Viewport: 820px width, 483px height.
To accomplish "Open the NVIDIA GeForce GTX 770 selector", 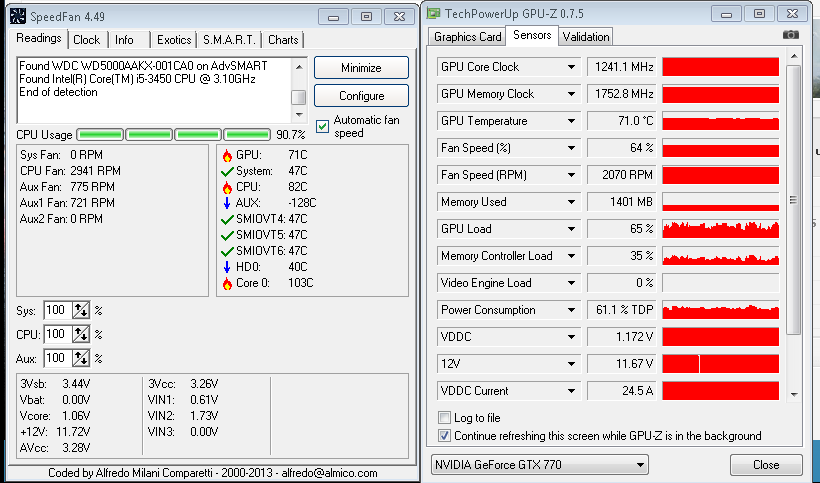I will point(540,465).
